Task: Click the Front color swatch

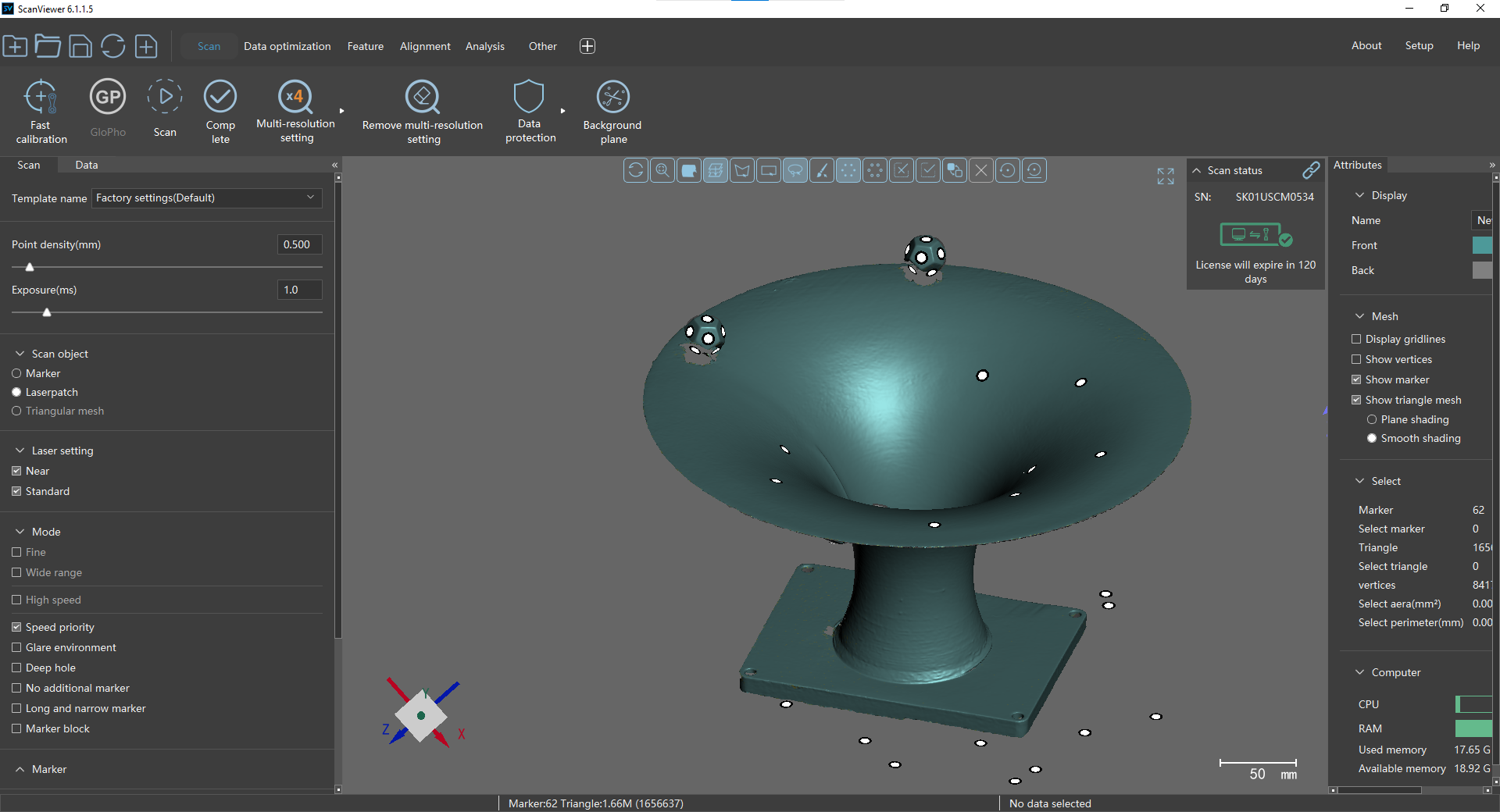Action: click(x=1482, y=245)
